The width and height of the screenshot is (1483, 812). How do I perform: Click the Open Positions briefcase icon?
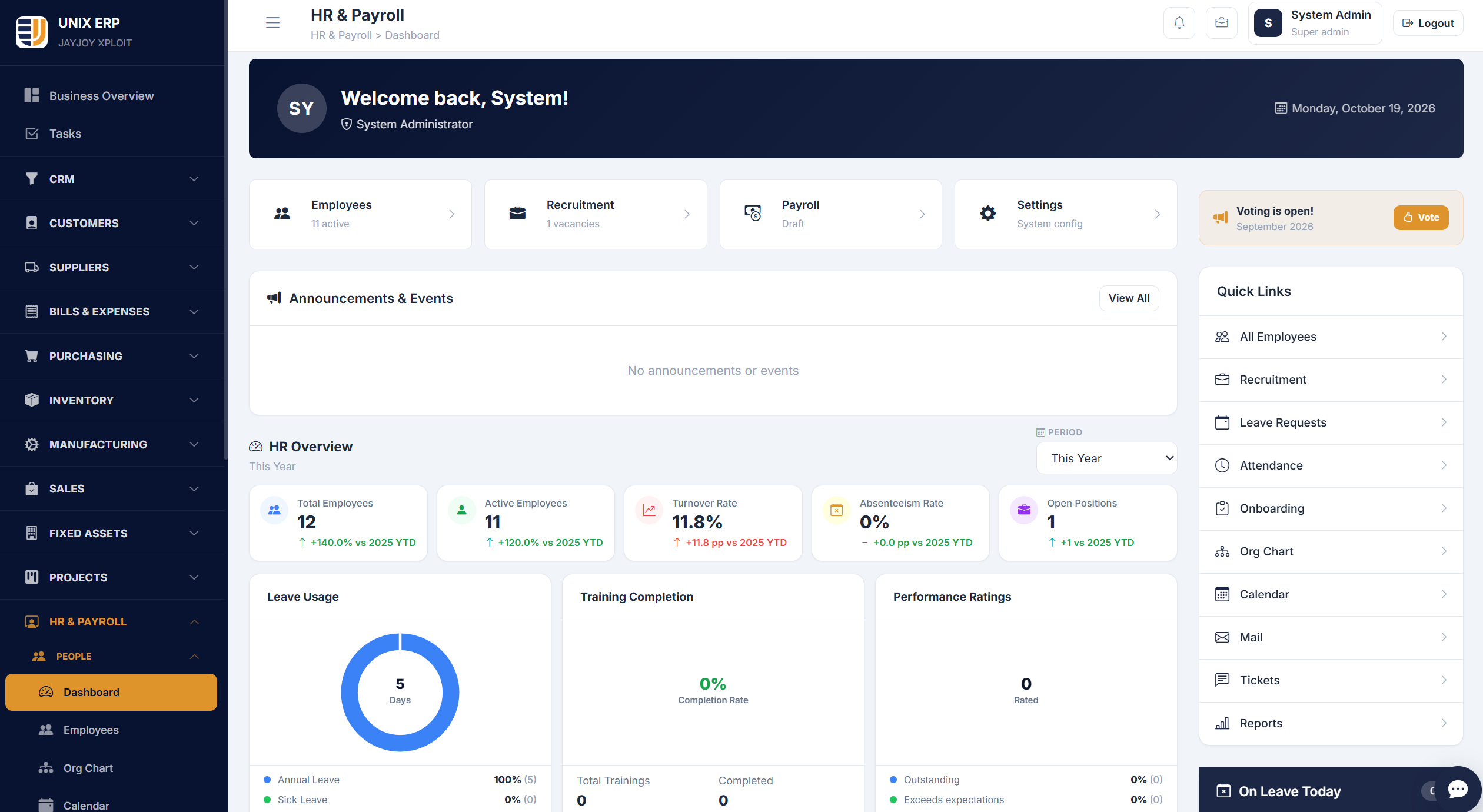1024,510
